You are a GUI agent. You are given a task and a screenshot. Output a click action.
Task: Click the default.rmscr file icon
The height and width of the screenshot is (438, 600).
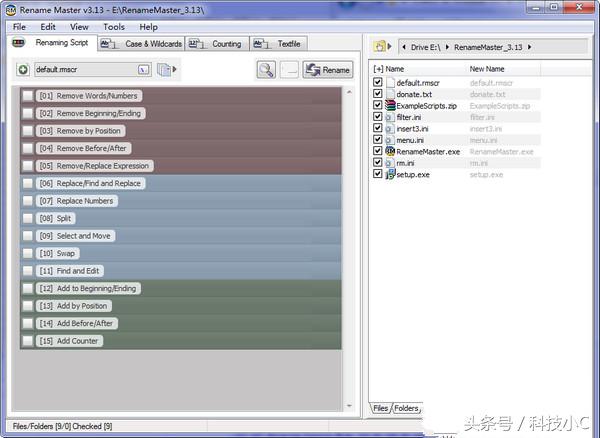[x=390, y=82]
